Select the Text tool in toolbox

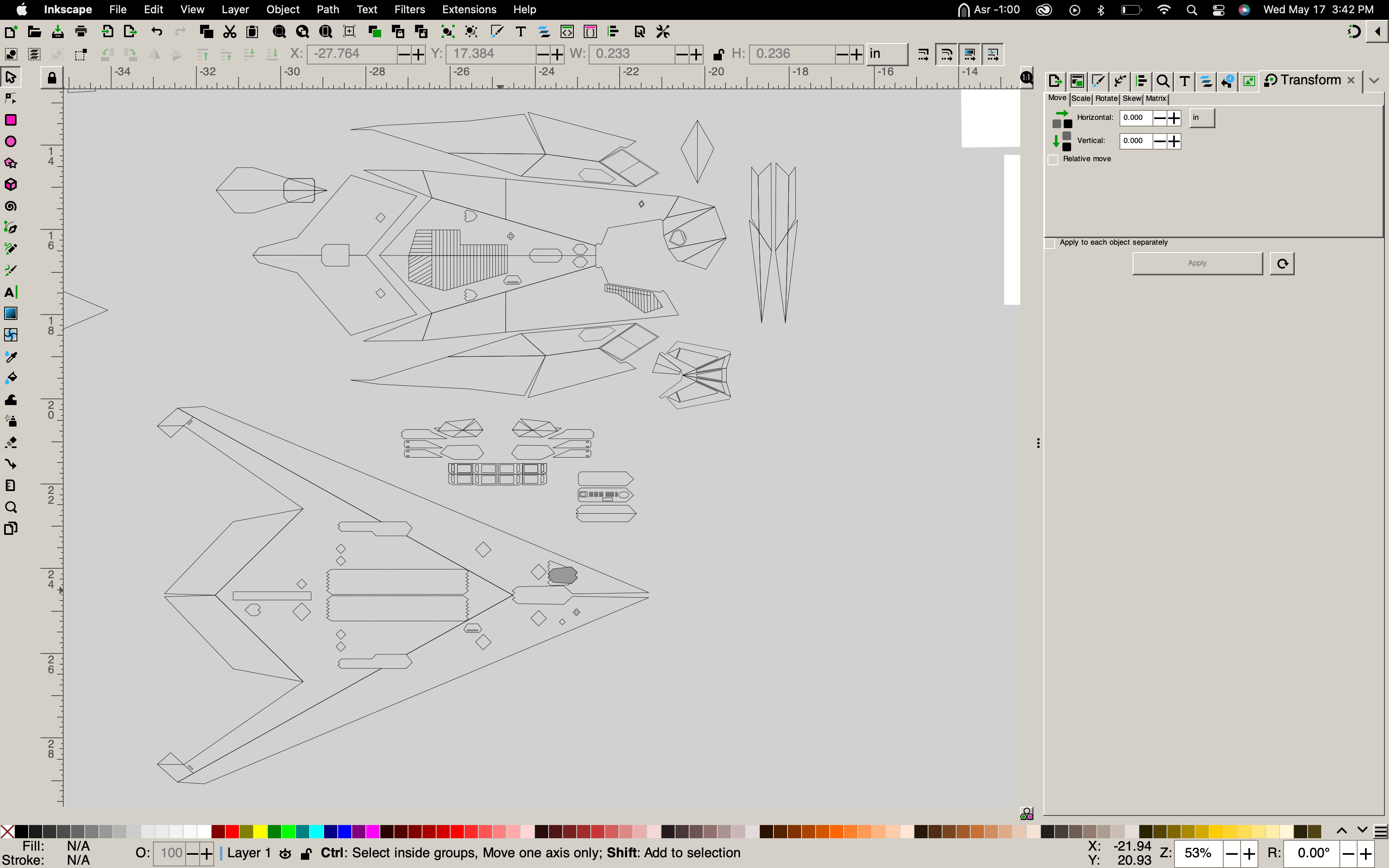10,292
